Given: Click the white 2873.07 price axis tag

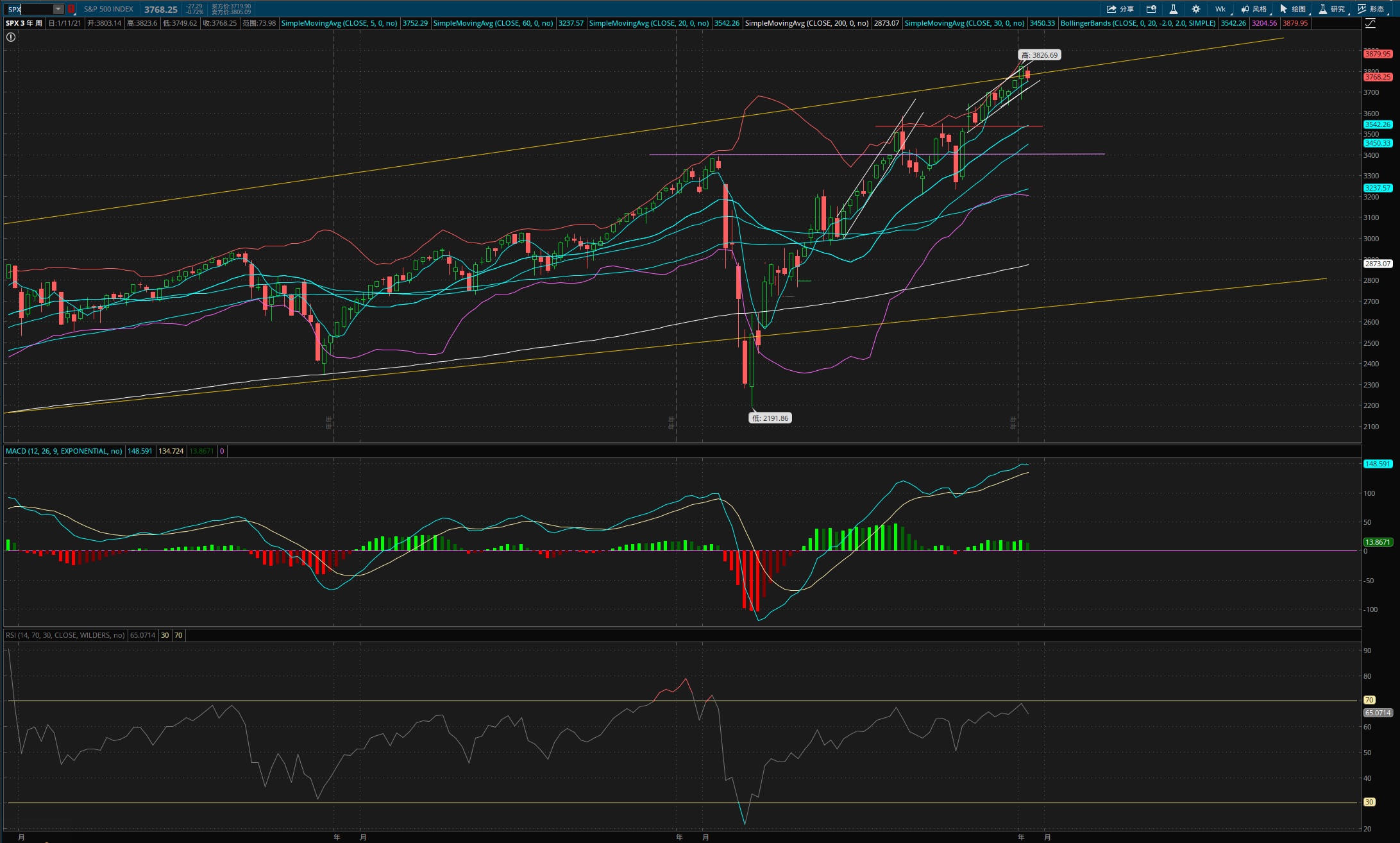Looking at the screenshot, I should pos(1378,264).
